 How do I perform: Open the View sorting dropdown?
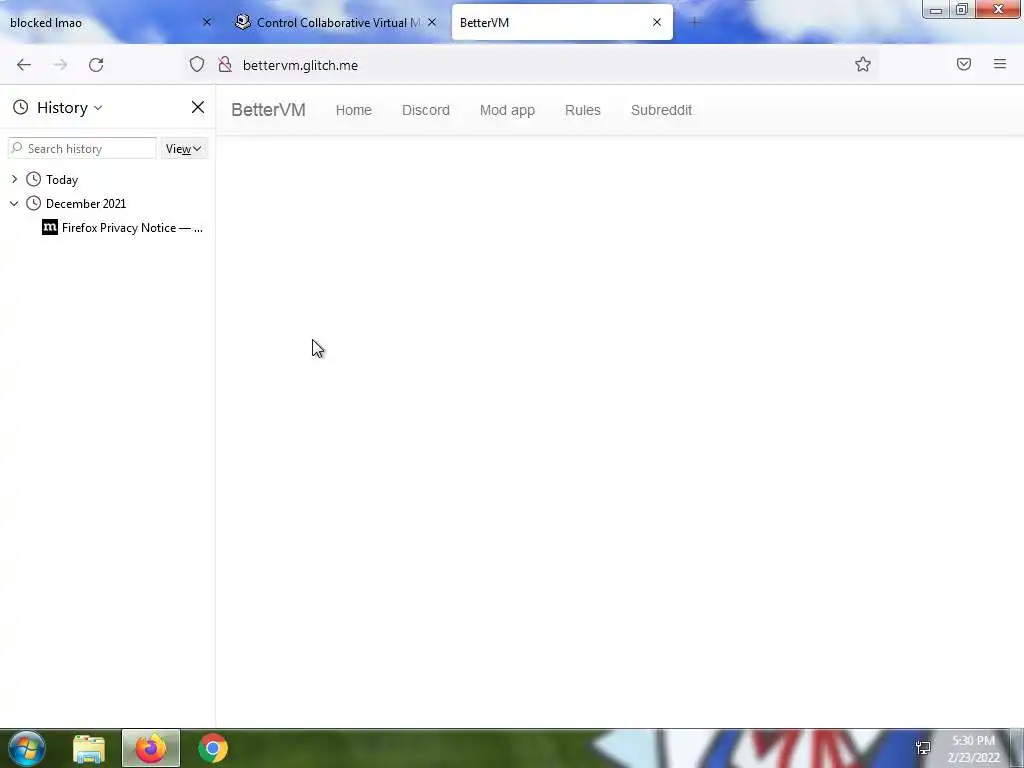(184, 149)
